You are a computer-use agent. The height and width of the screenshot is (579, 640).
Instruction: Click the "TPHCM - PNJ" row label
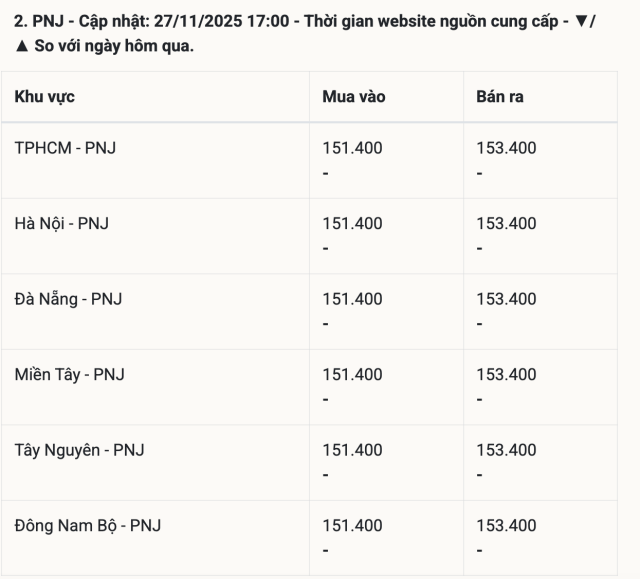tap(66, 148)
